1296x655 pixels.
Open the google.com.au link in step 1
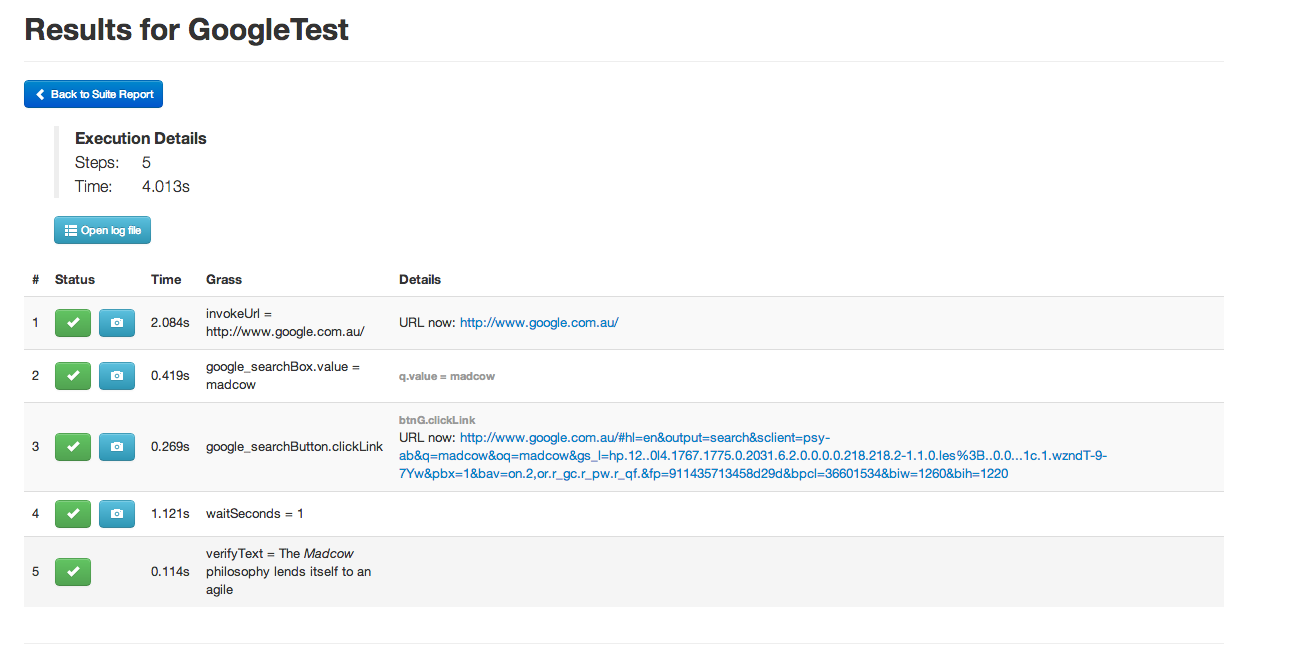click(x=538, y=322)
